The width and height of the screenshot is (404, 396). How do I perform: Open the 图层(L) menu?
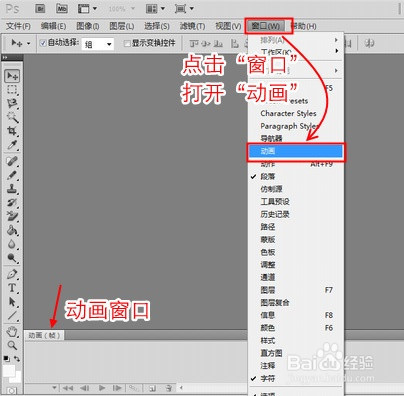pos(122,26)
